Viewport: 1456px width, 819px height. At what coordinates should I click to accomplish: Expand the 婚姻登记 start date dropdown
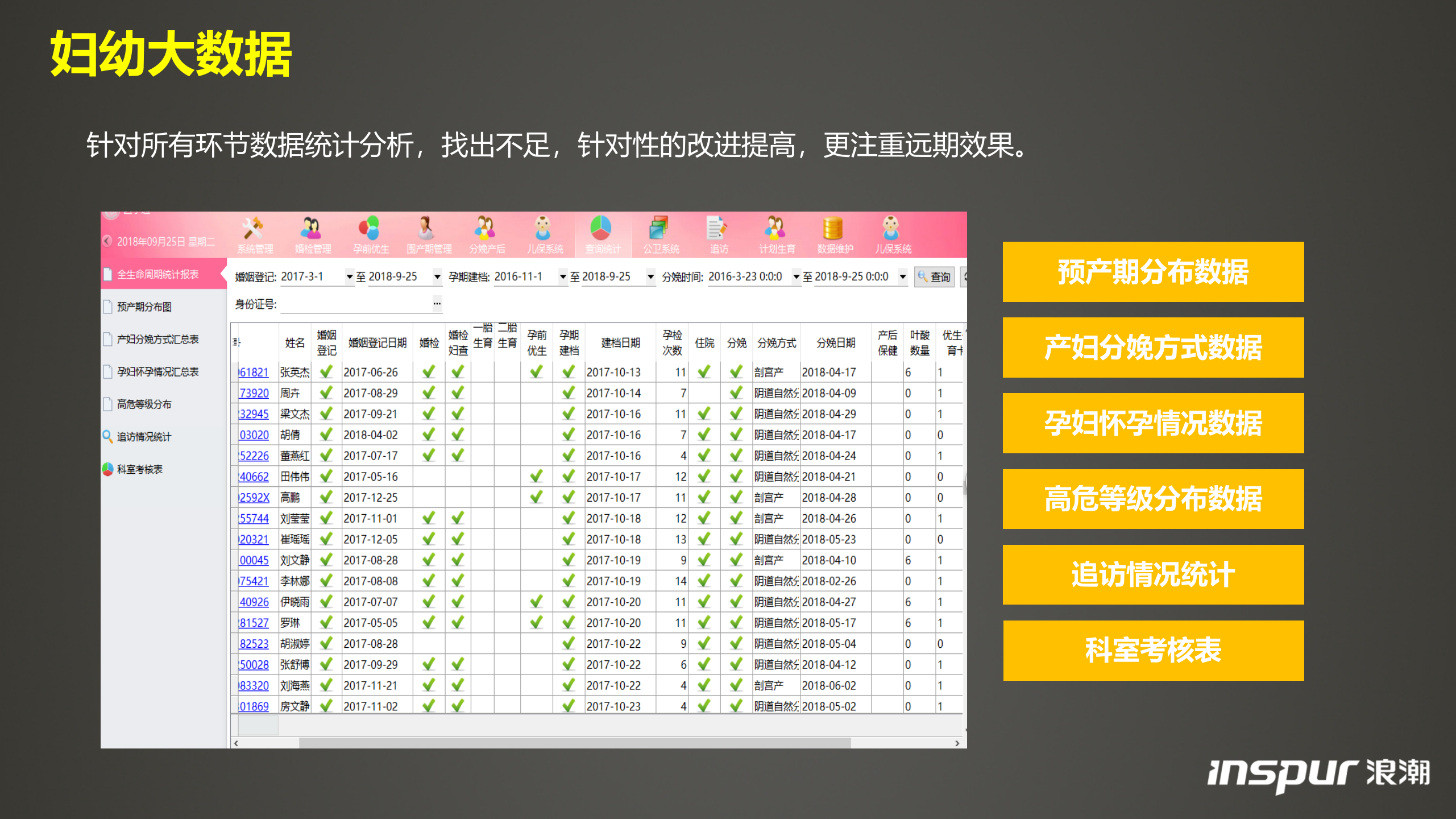(349, 277)
